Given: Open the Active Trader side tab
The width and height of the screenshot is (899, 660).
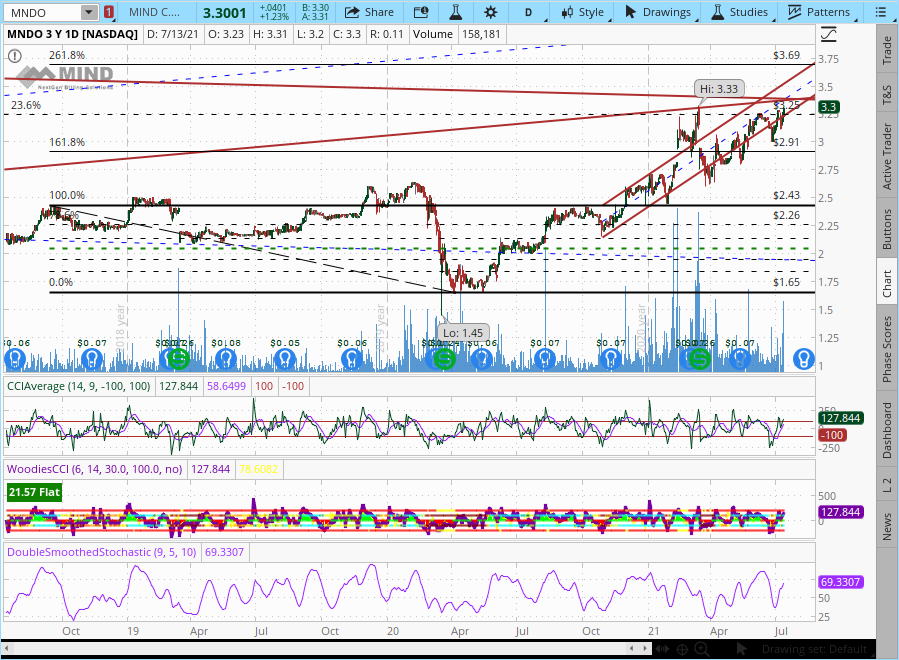Looking at the screenshot, I should [x=886, y=157].
